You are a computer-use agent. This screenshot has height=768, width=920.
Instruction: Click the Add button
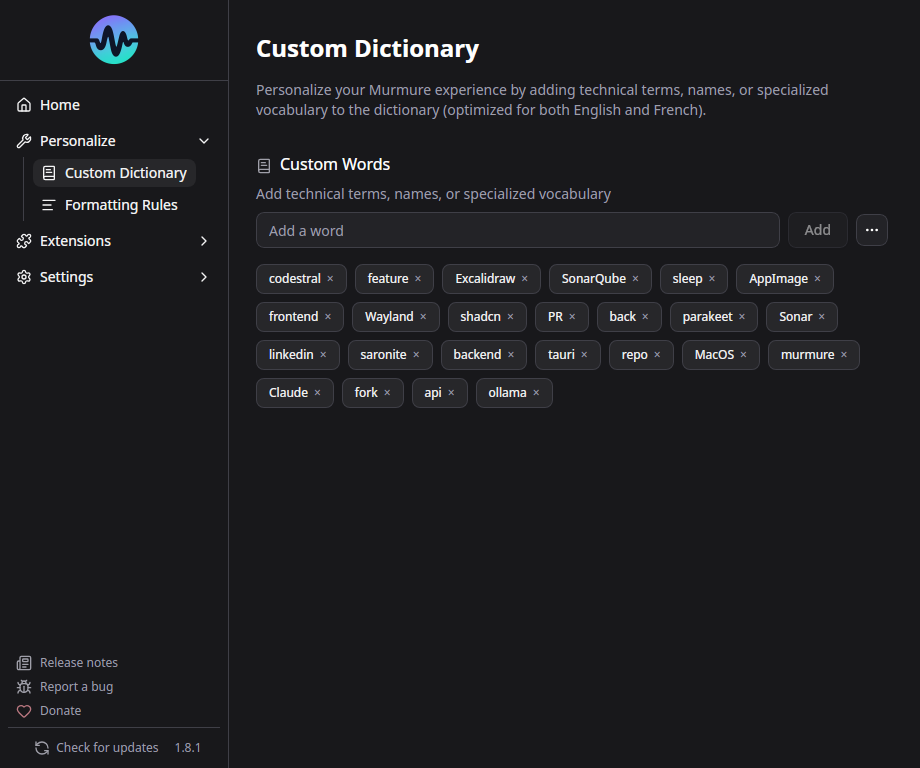click(817, 229)
